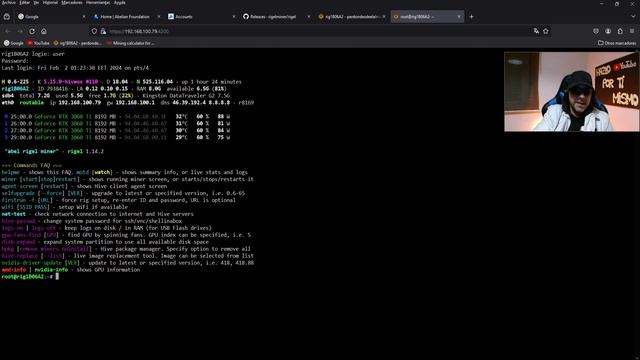This screenshot has width=640, height=360.
Task: Switch to the rig1806A2 perdondesdeslo tab
Action: (x=352, y=17)
